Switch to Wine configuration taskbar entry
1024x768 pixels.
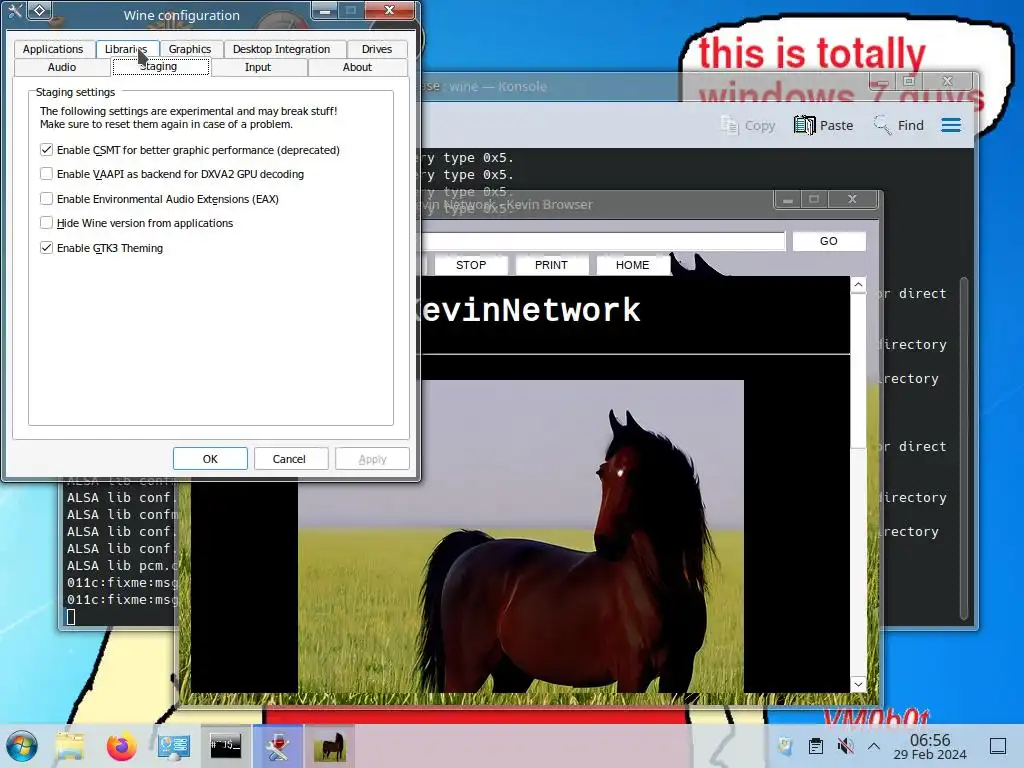click(x=278, y=746)
